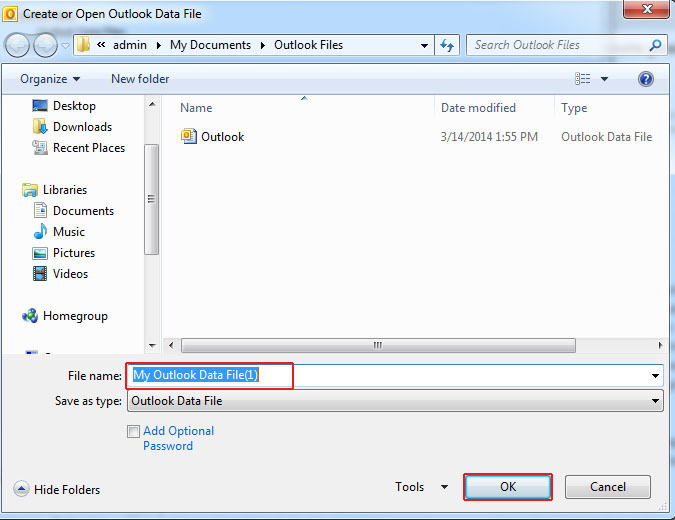Select Outlook Files breadcrumb segment

(x=308, y=45)
